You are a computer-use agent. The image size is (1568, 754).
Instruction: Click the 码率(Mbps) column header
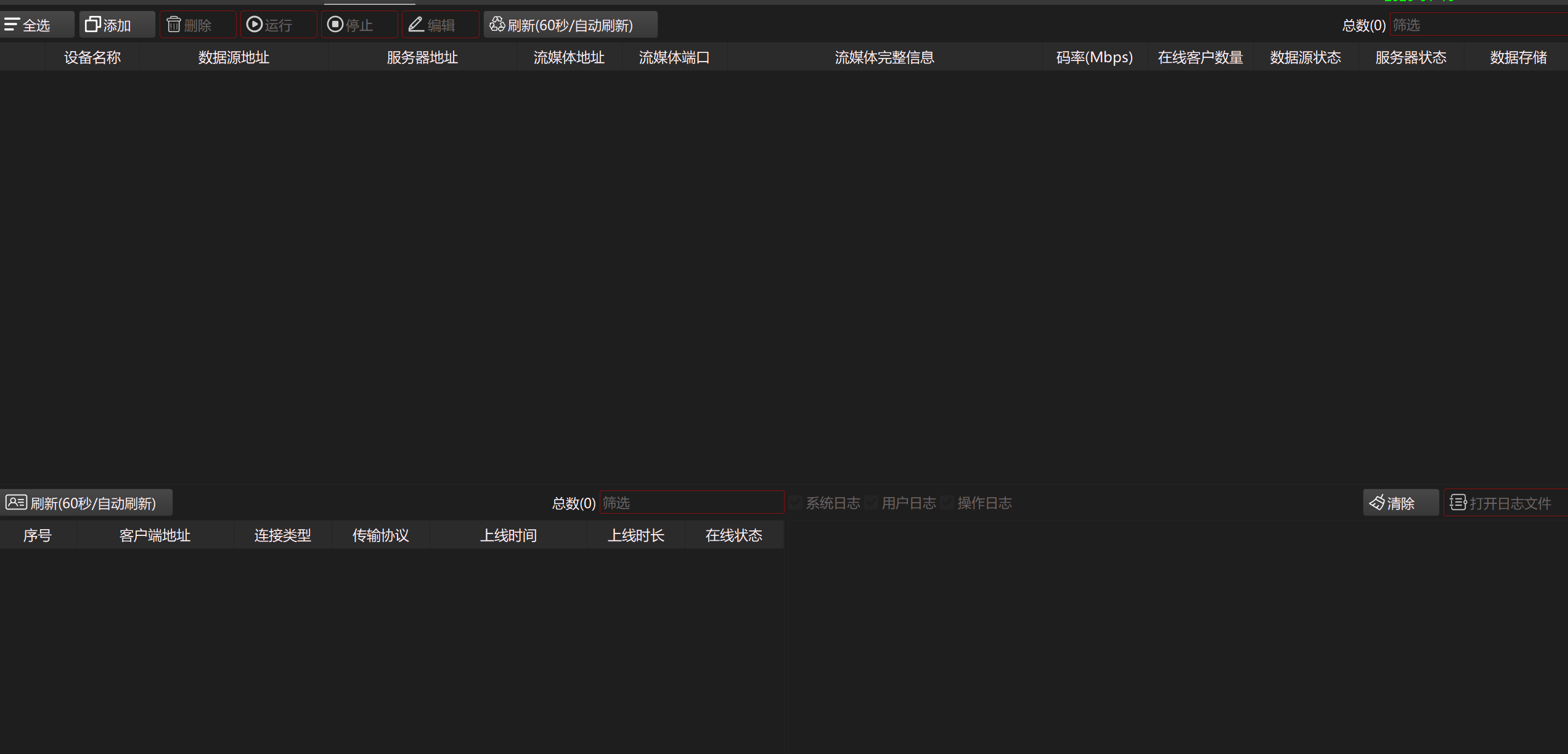[x=1094, y=57]
